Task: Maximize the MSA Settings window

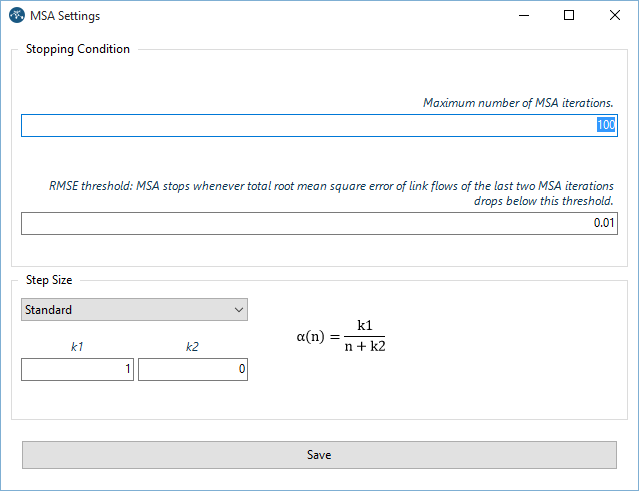Action: pos(569,16)
